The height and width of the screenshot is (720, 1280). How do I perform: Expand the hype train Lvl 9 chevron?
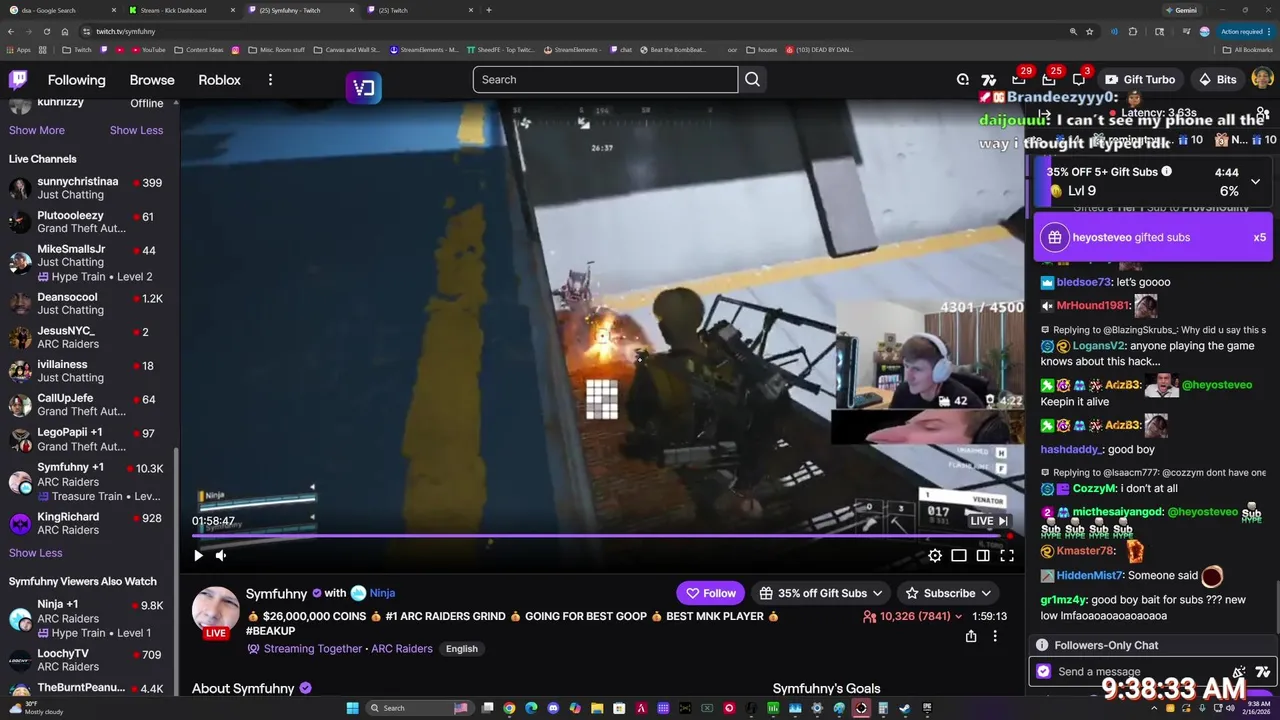coord(1256,181)
